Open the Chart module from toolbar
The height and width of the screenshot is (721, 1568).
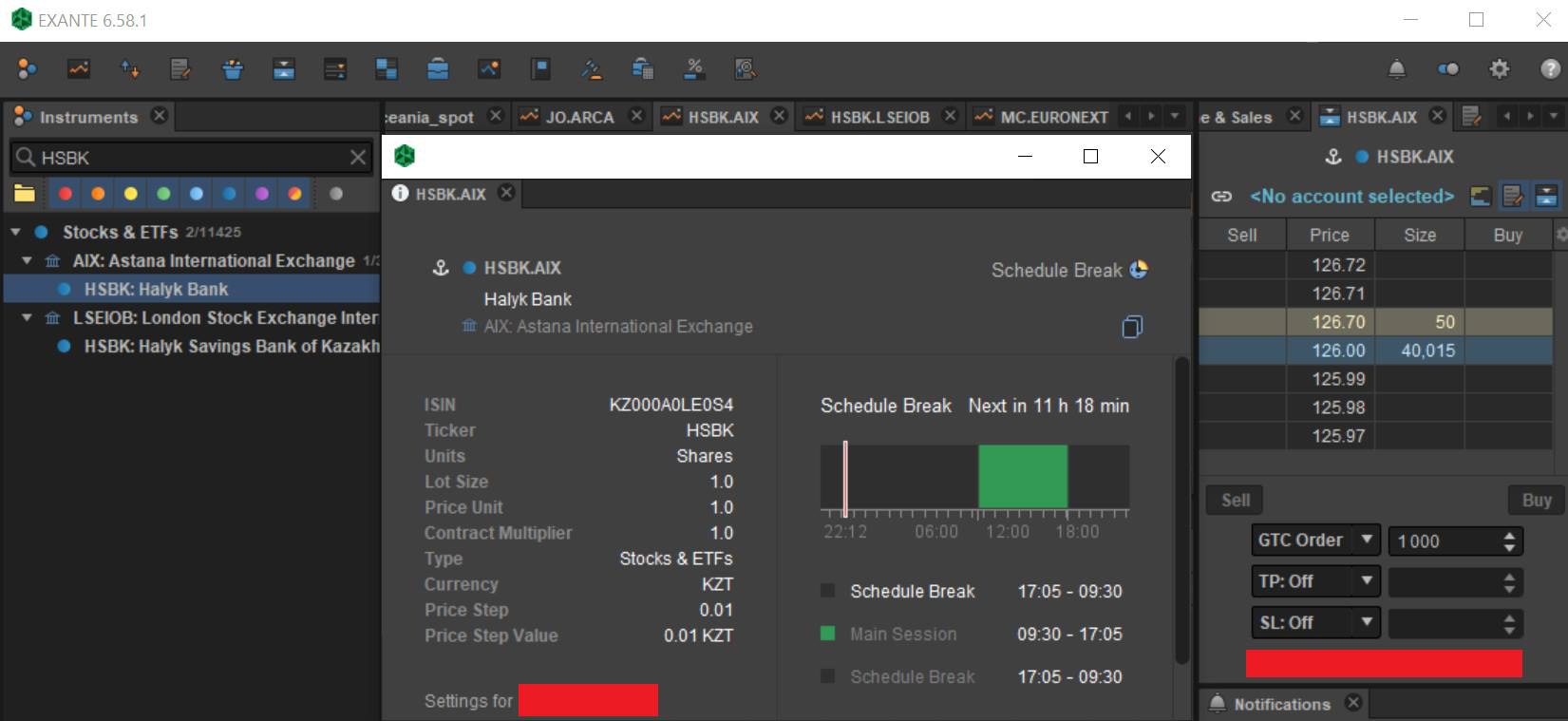point(79,68)
